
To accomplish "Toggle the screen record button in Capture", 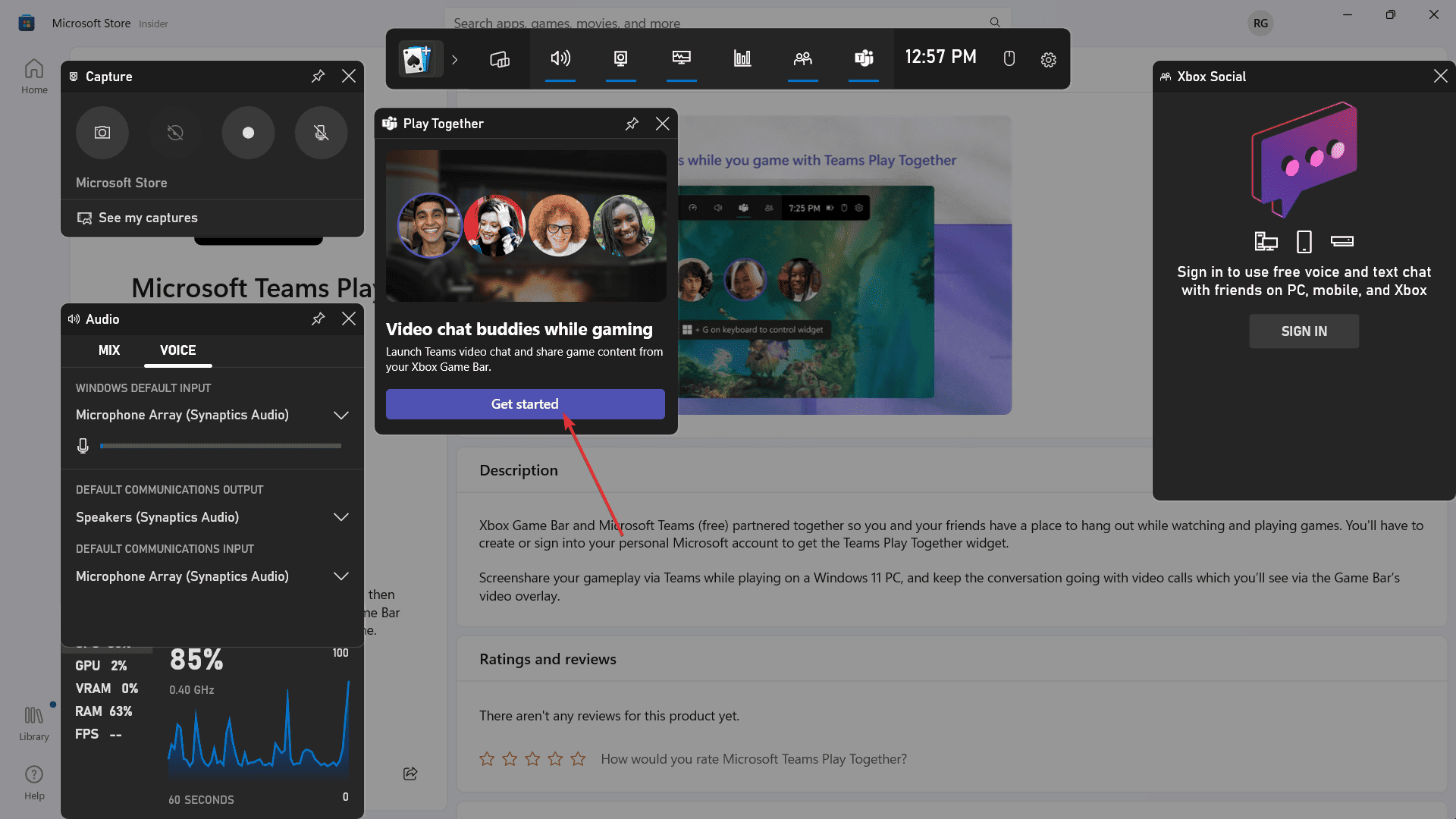I will 248,132.
